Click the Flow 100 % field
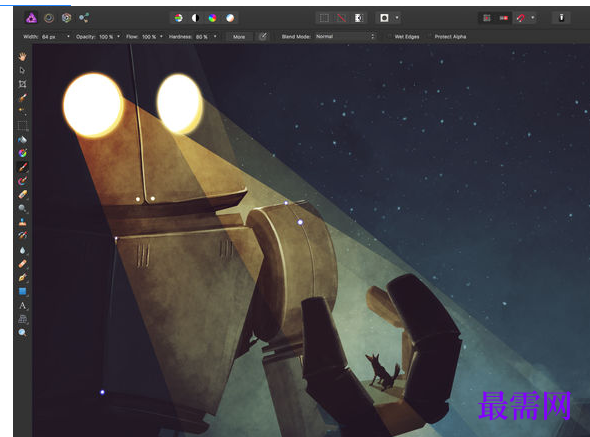This screenshot has height=437, width=590. (149, 37)
